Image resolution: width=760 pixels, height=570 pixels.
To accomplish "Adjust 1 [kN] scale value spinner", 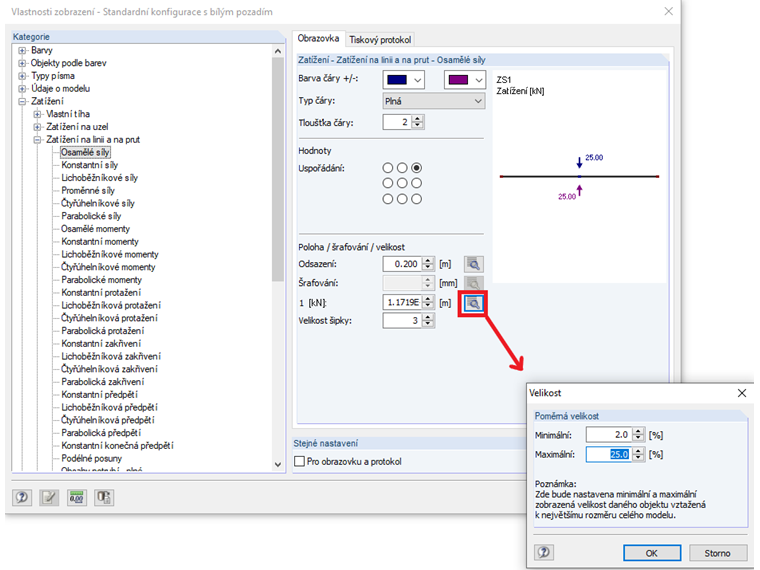I will point(428,302).
